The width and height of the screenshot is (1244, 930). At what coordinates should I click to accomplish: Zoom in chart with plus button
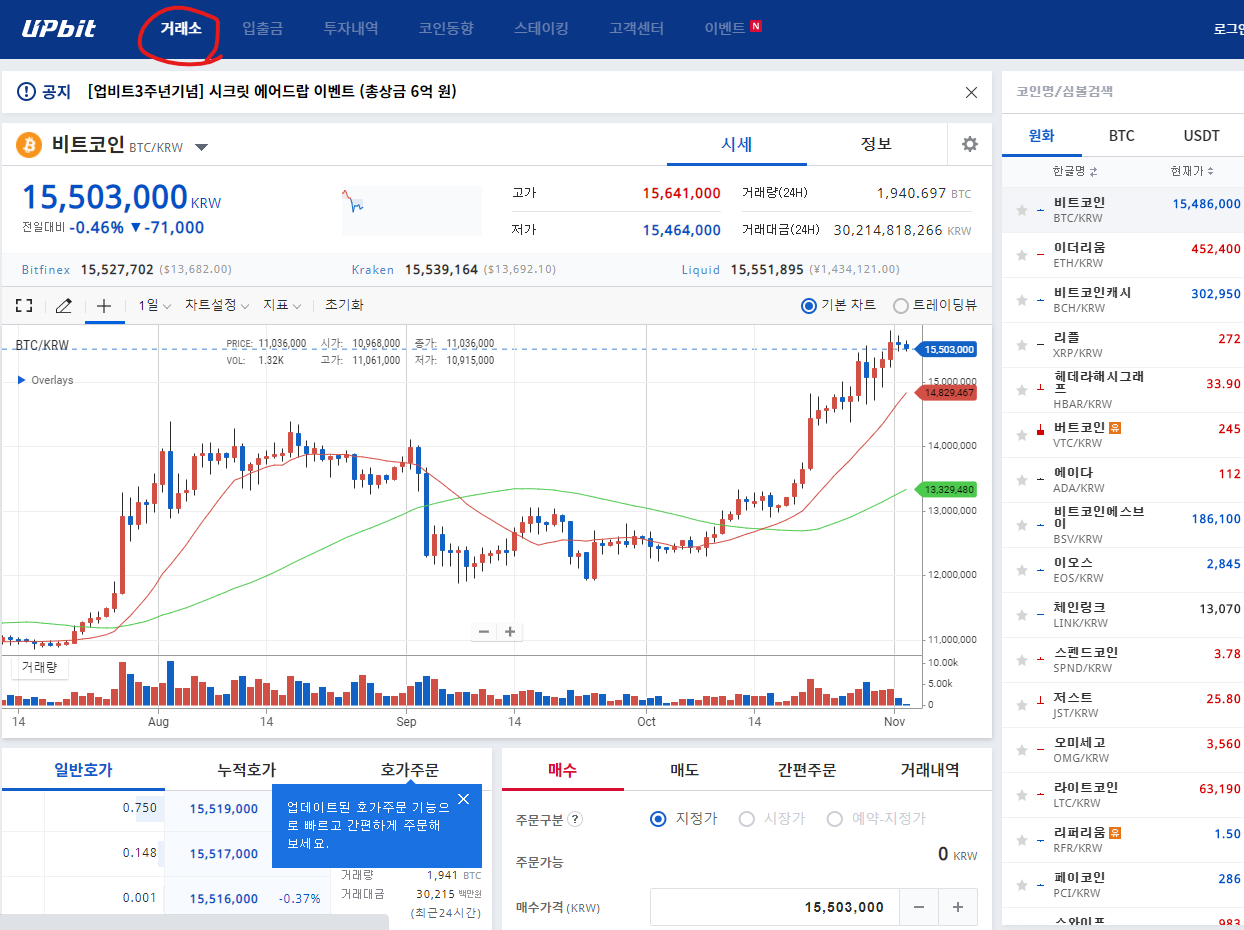pyautogui.click(x=510, y=631)
